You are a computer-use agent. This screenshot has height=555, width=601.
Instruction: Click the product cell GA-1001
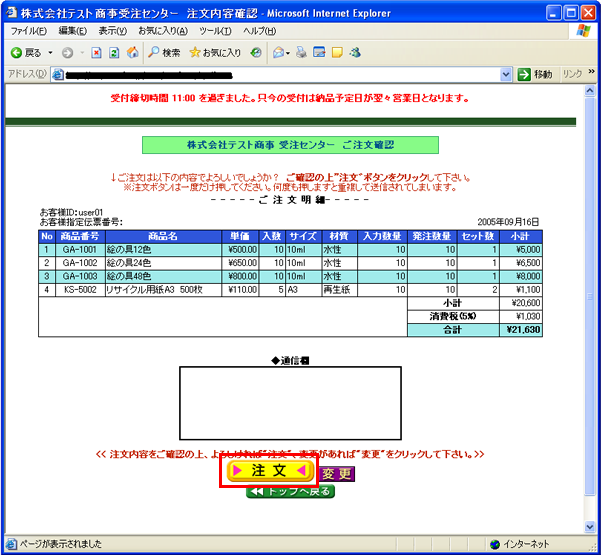80,250
